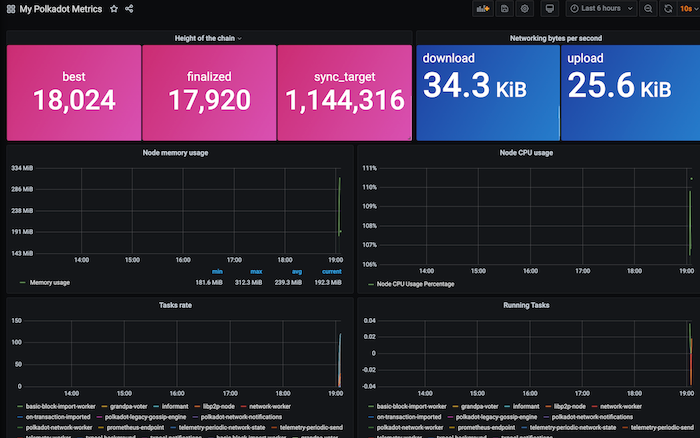Save the dashboard using the save icon
Image resolution: width=700 pixels, height=438 pixels.
point(504,9)
